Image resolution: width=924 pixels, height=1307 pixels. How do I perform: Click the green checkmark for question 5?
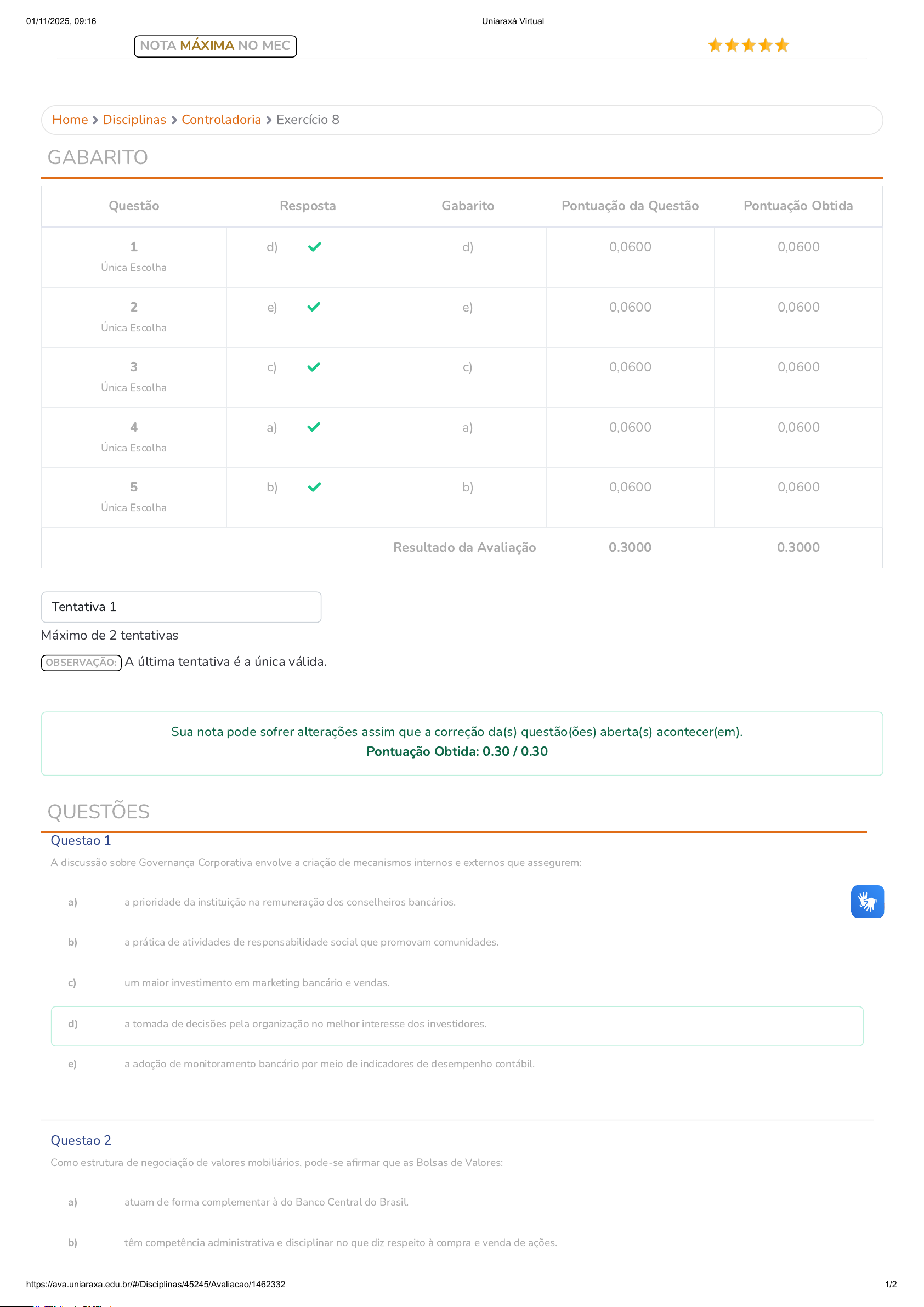[314, 486]
